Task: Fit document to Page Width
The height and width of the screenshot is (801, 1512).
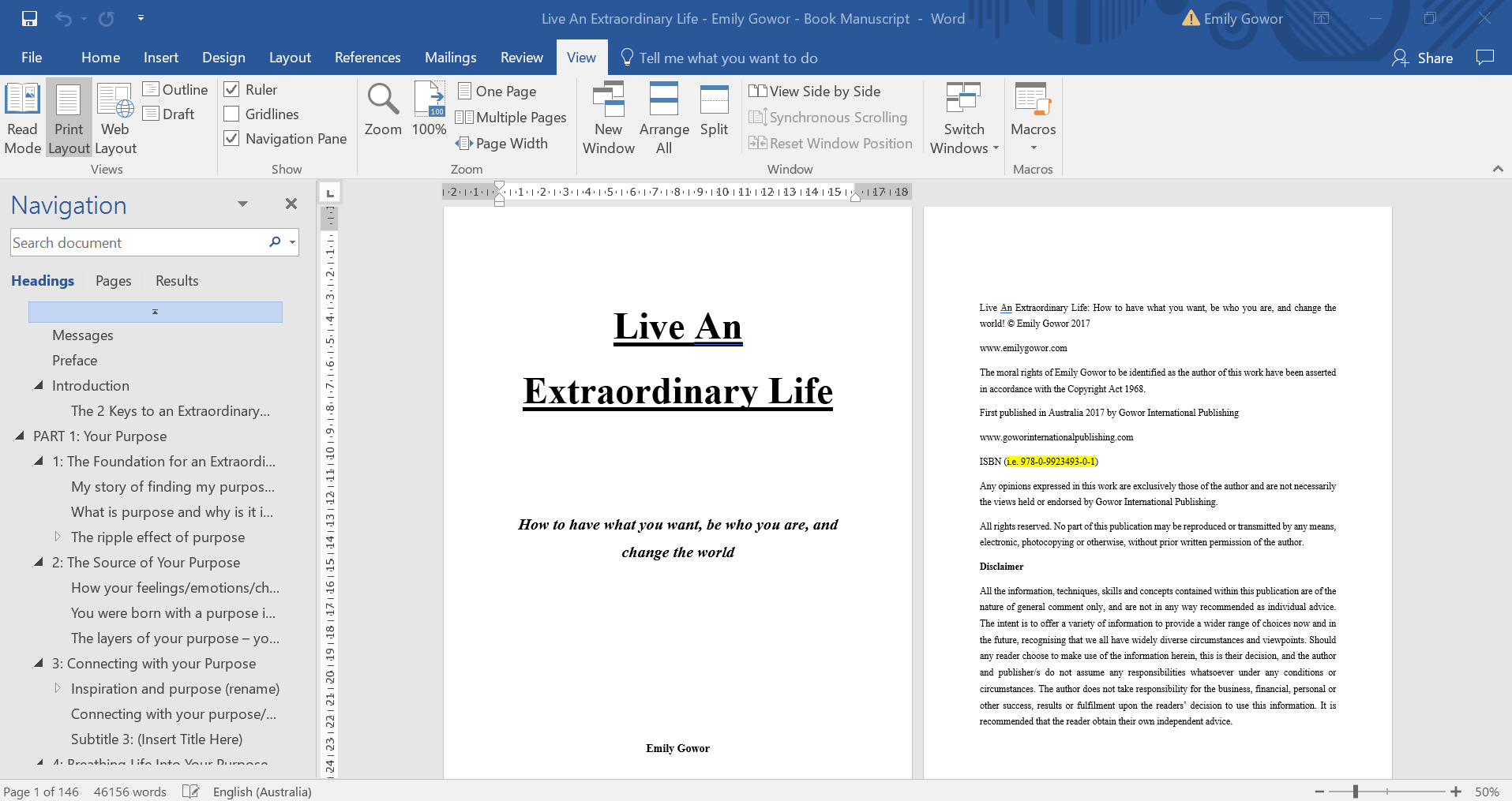Action: pyautogui.click(x=501, y=143)
